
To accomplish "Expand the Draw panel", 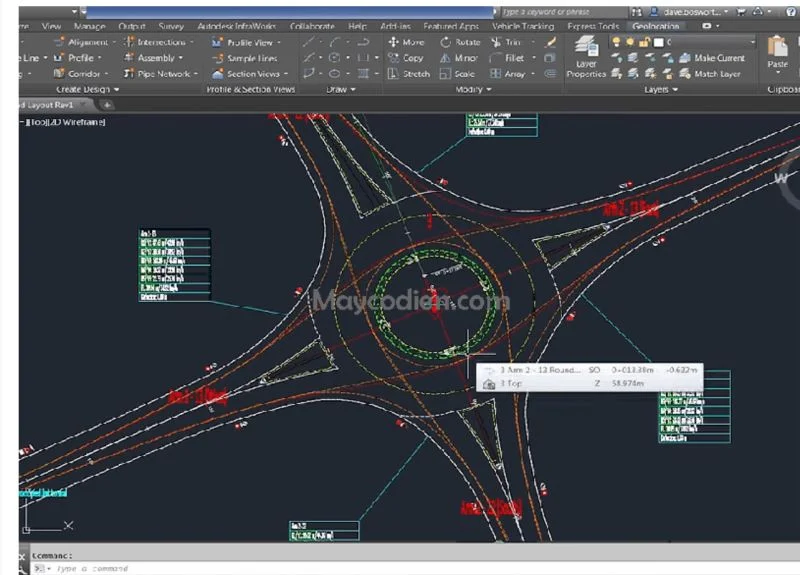I will pyautogui.click(x=340, y=89).
